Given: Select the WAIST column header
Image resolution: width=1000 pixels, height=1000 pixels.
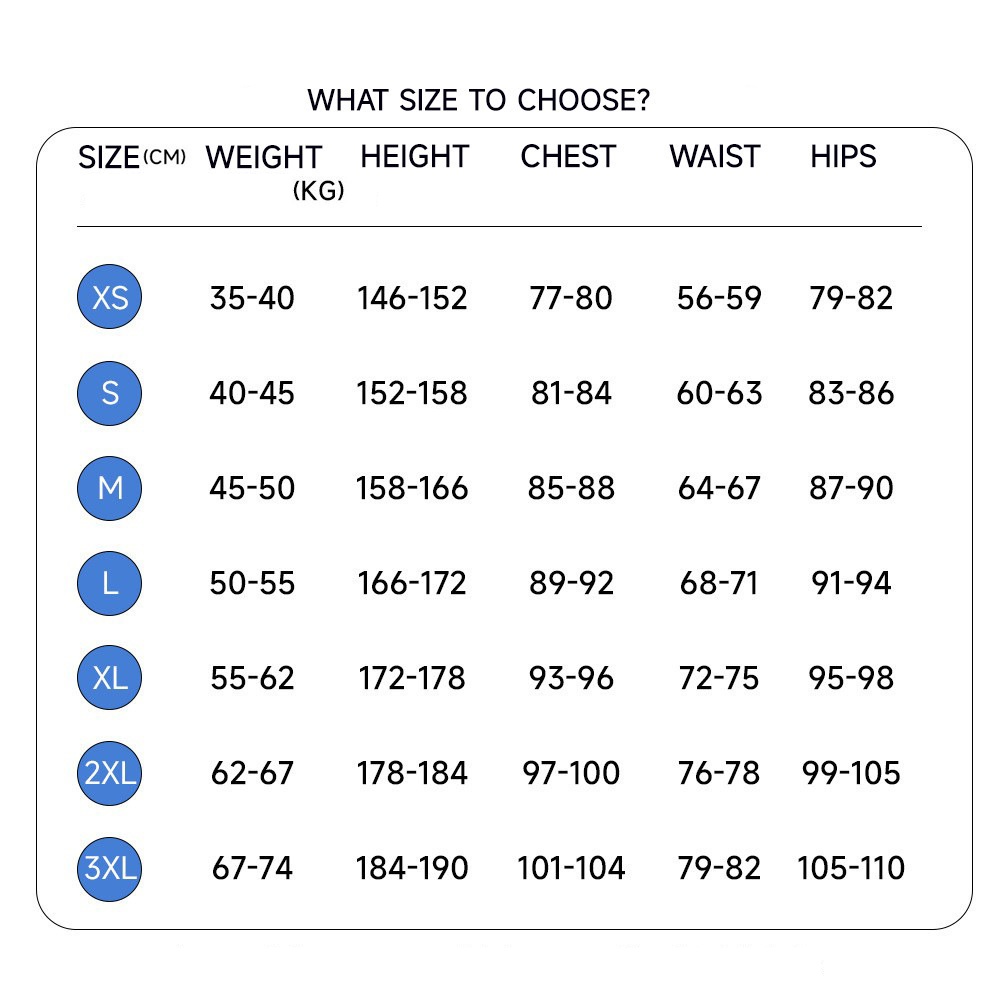Looking at the screenshot, I should coord(715,157).
